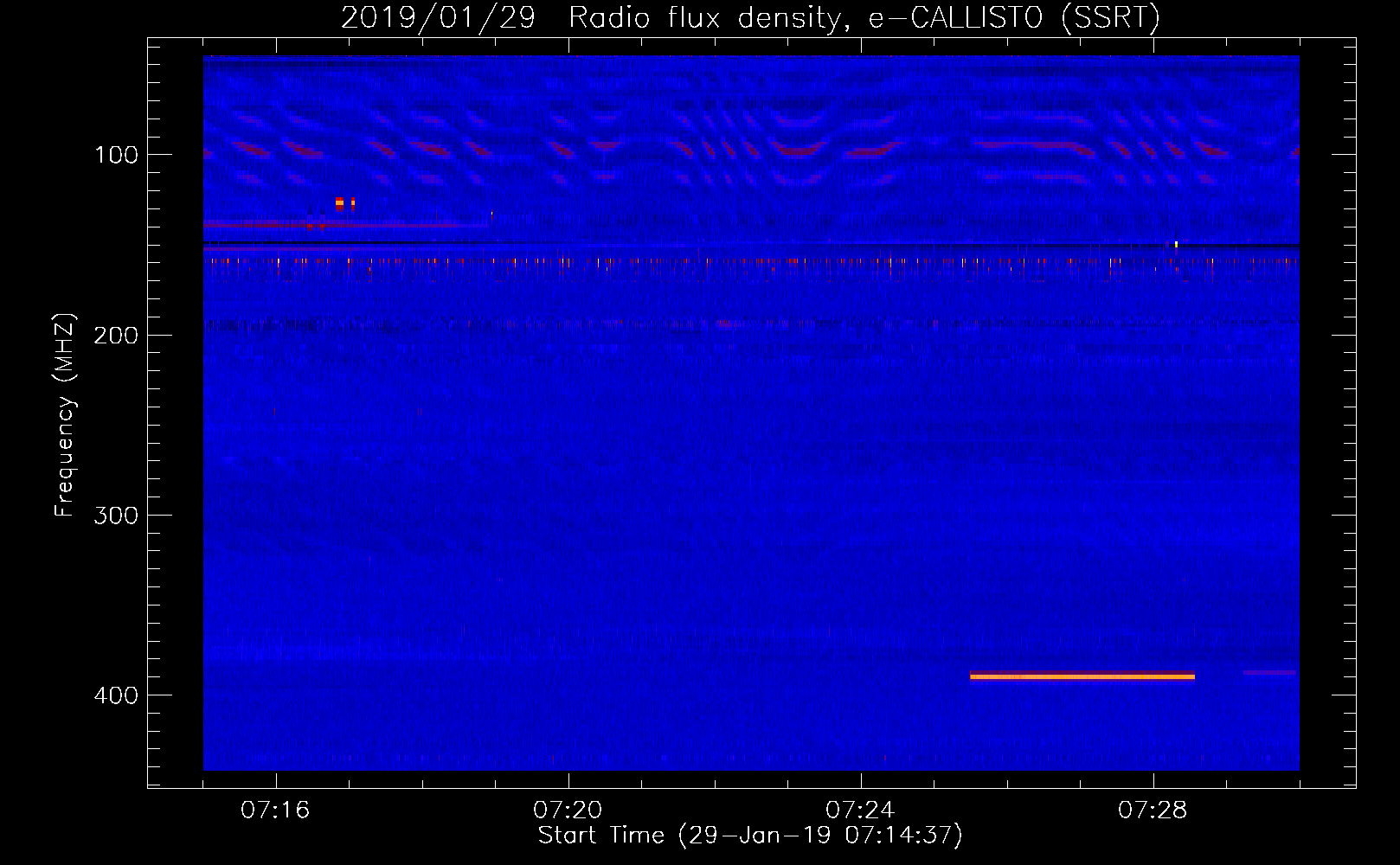Click the faint purple line right of orange emission
Viewport: 1400px width, 865px height.
(x=1269, y=672)
